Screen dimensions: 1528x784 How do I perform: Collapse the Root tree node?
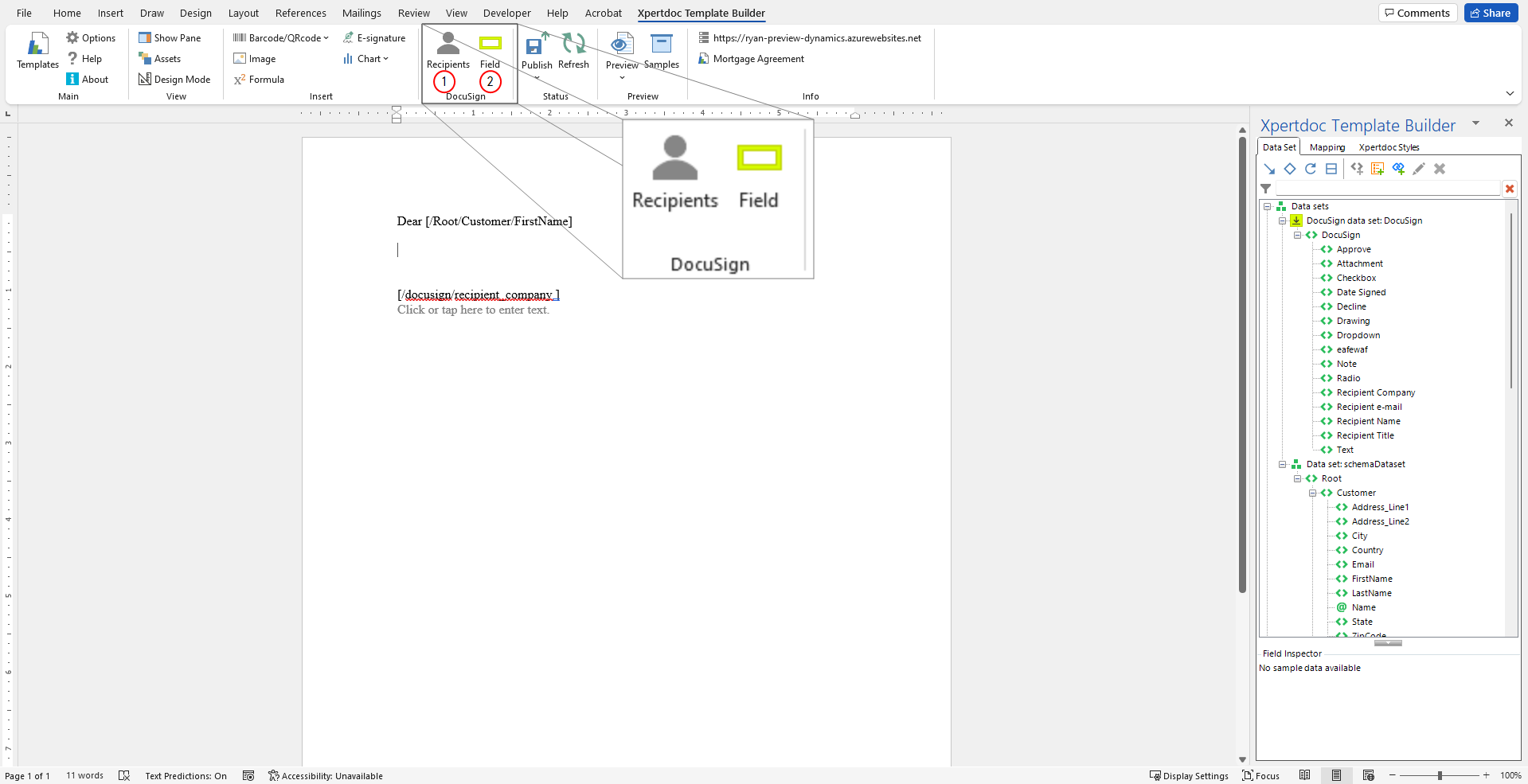tap(1297, 478)
